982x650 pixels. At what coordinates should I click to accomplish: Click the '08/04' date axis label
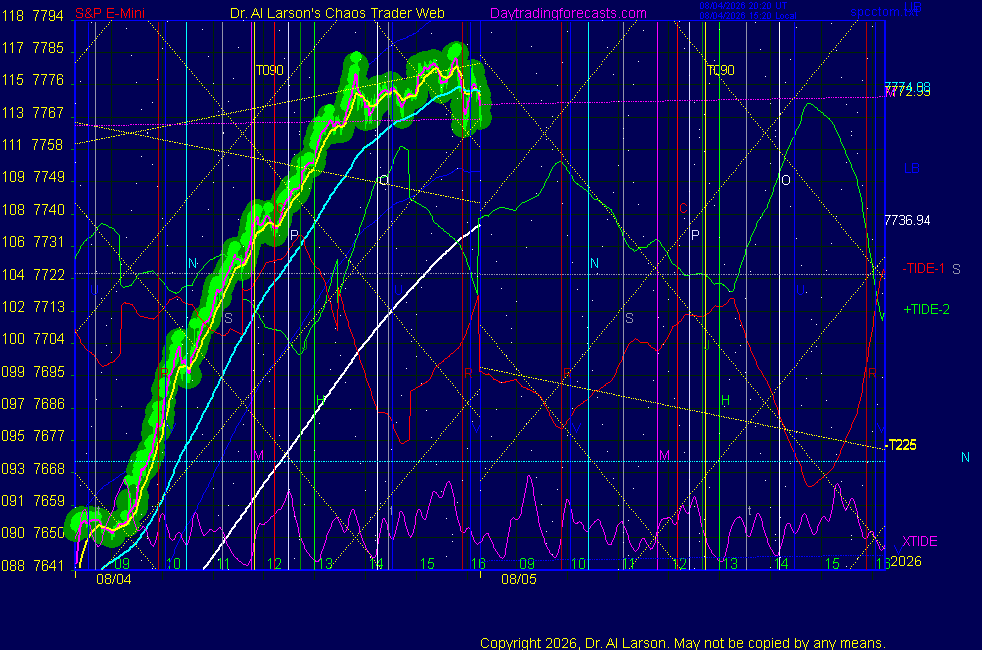click(114, 579)
